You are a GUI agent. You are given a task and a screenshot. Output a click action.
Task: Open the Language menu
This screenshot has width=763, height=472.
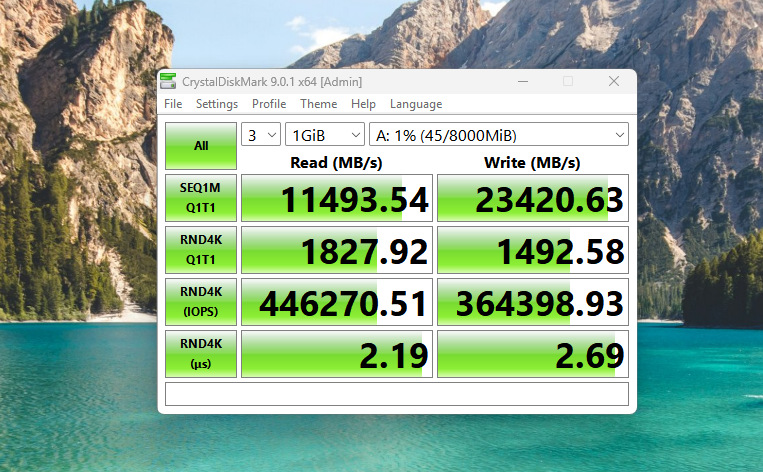tap(416, 104)
